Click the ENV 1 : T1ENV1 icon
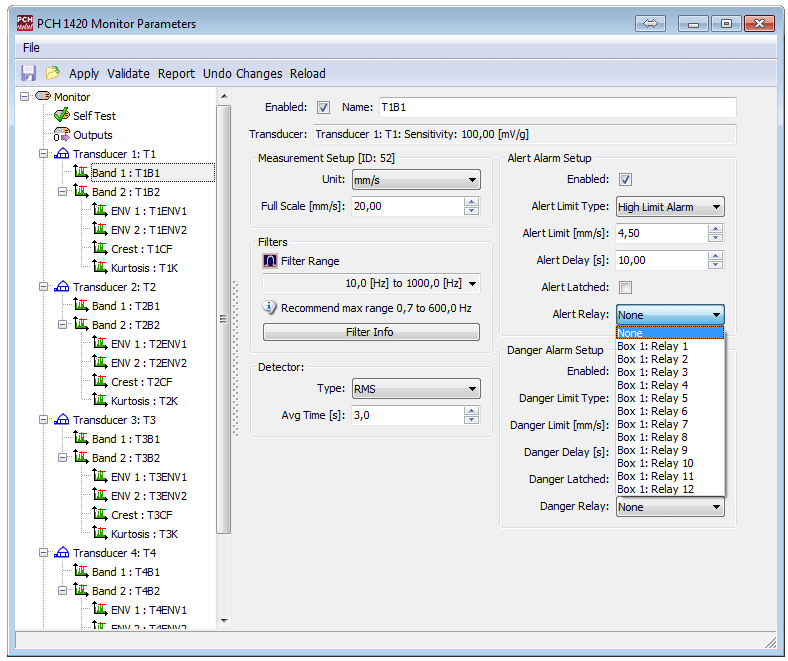Image resolution: width=788 pixels, height=661 pixels. [100, 210]
